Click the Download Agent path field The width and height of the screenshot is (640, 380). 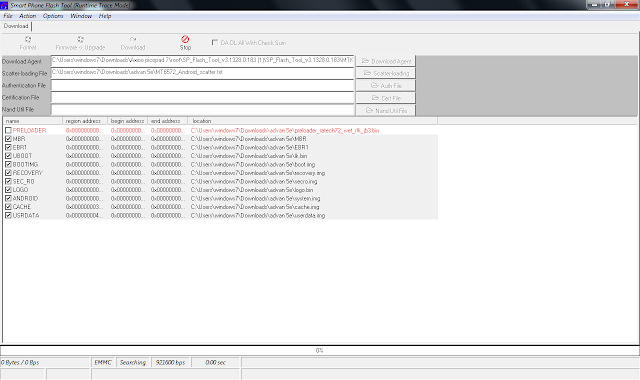(202, 61)
